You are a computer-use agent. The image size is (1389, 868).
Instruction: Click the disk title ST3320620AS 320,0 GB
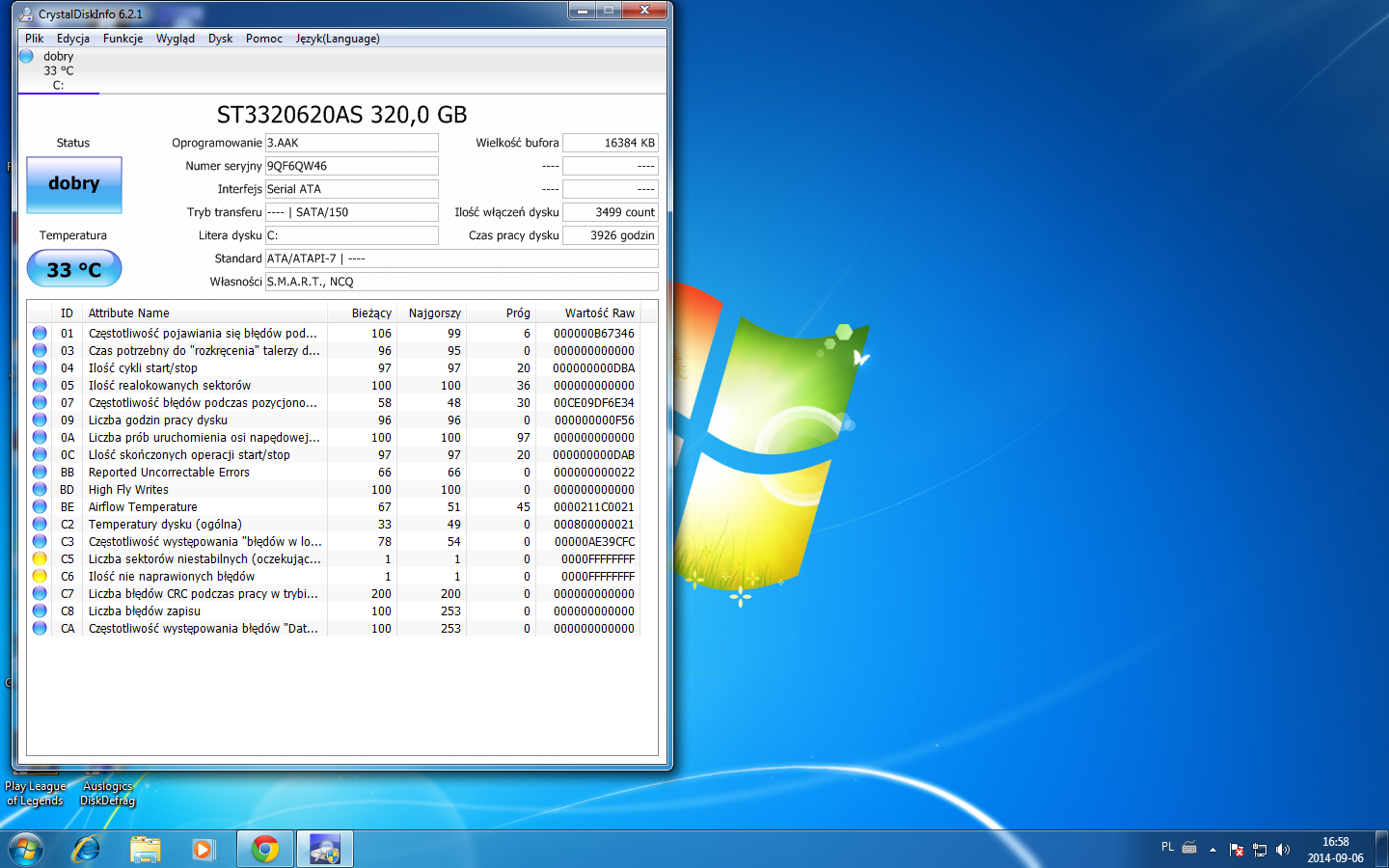point(342,115)
